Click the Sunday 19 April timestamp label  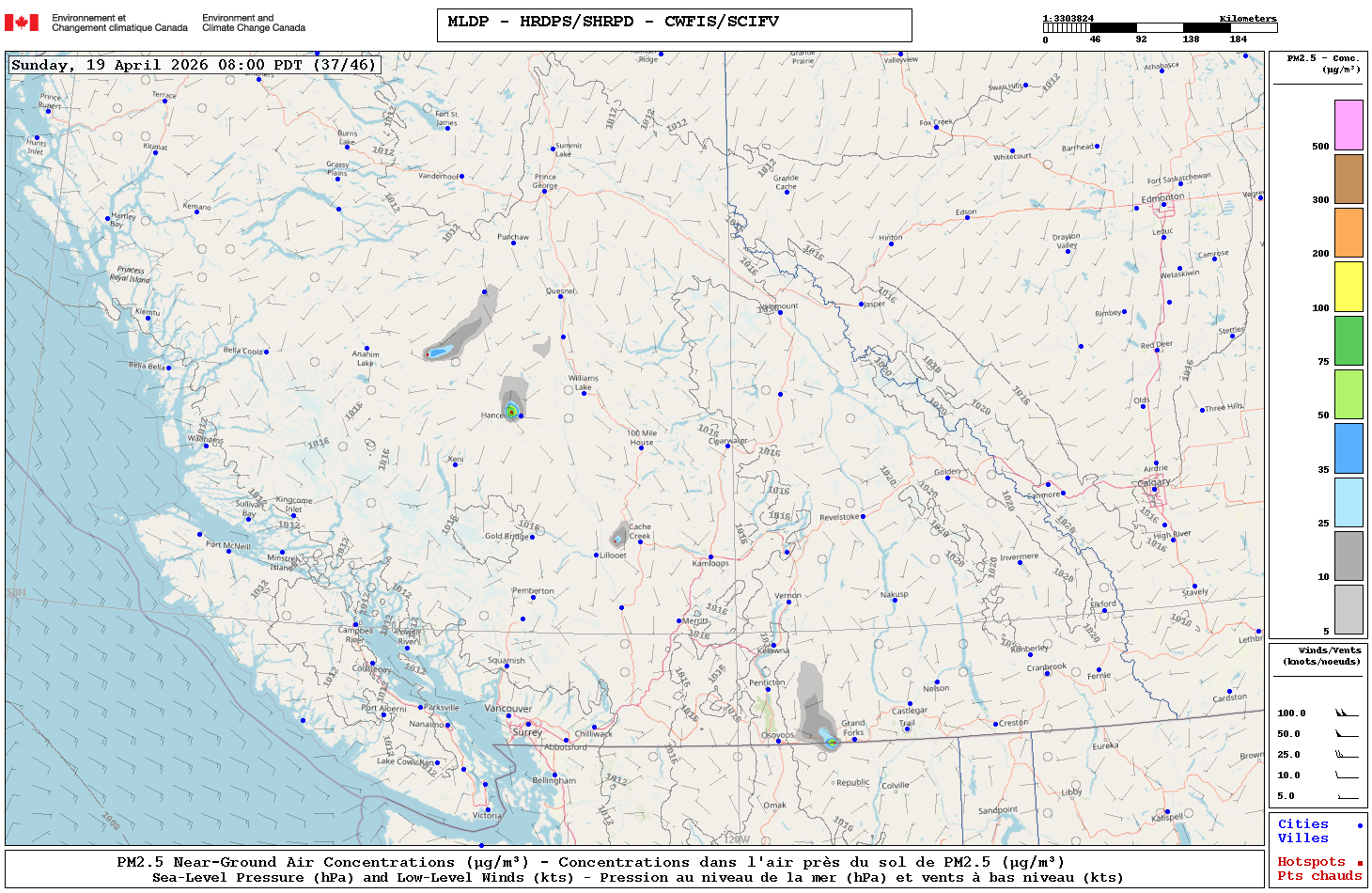[x=195, y=65]
